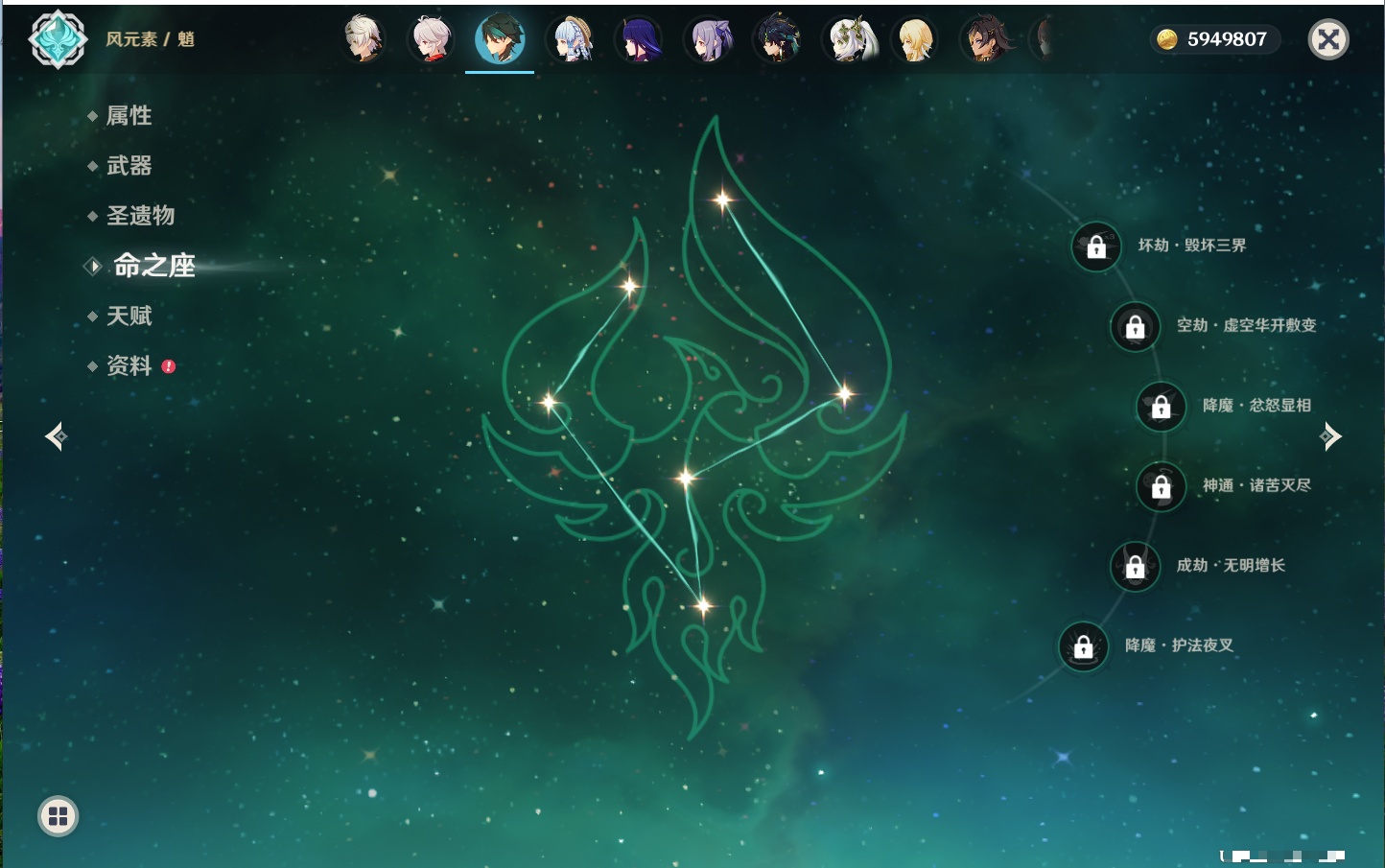Go to the next character with the right arrow

coord(1330,436)
